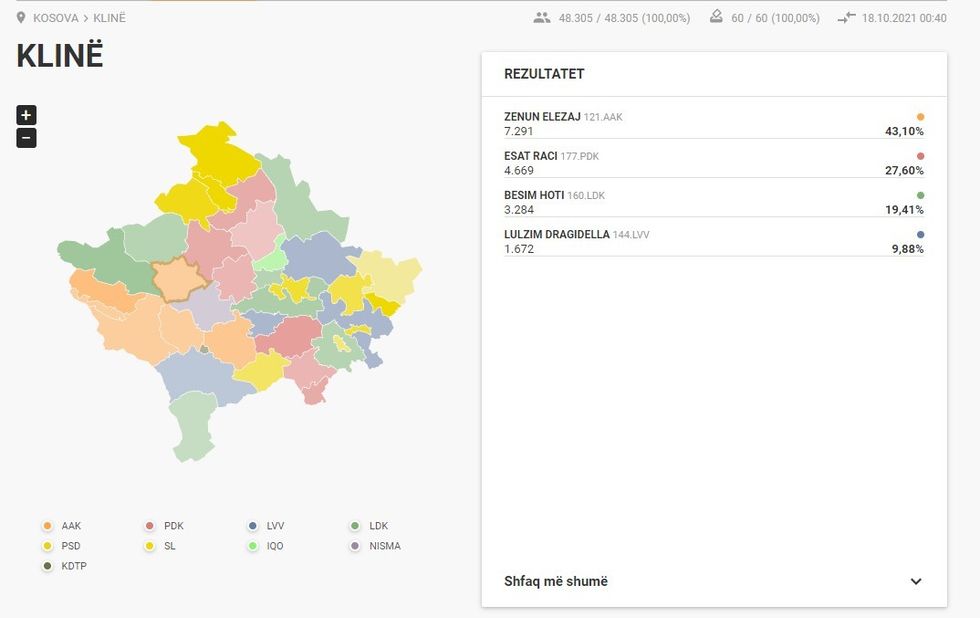The image size is (980, 618).
Task: Go to KOSOVA in the breadcrumb
Action: [55, 18]
